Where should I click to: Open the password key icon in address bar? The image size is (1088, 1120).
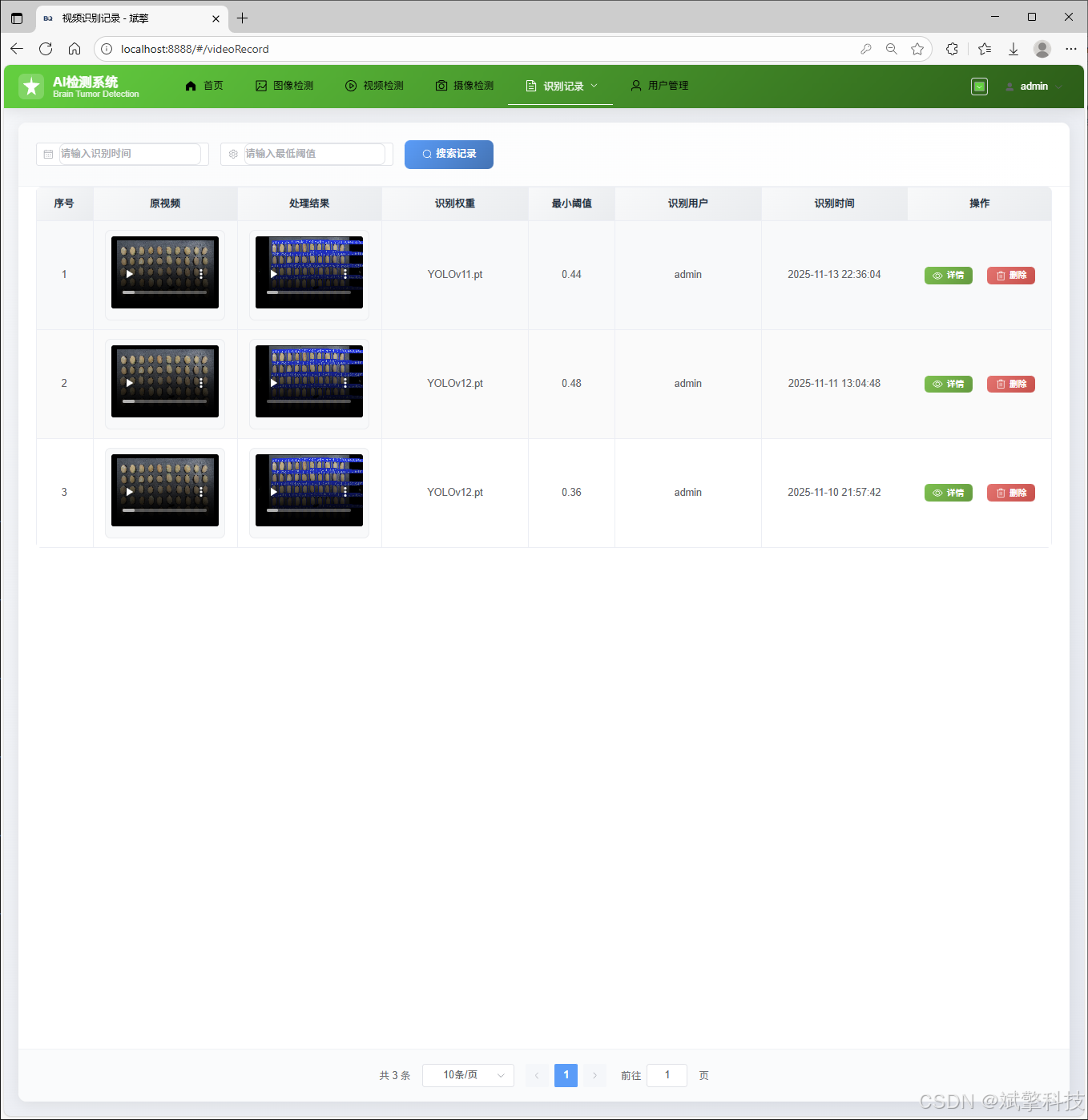866,49
